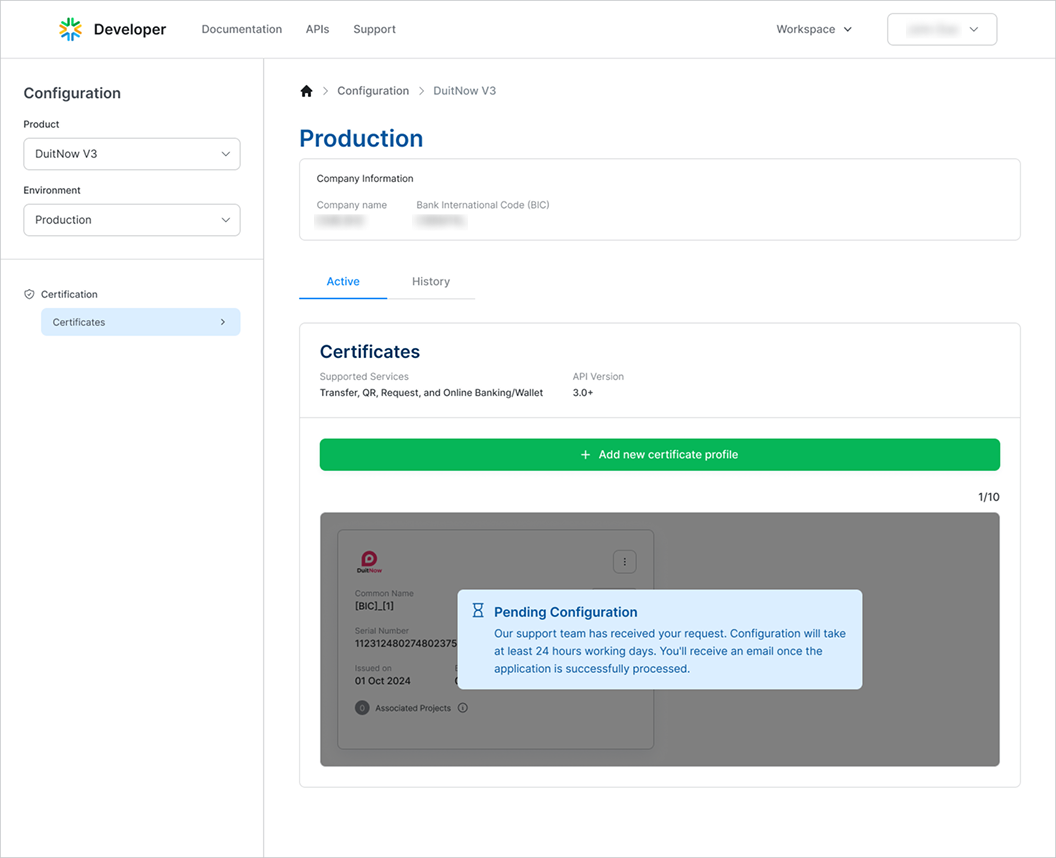The height and width of the screenshot is (858, 1056).
Task: Click the Developer portal logo icon
Action: pyautogui.click(x=70, y=29)
